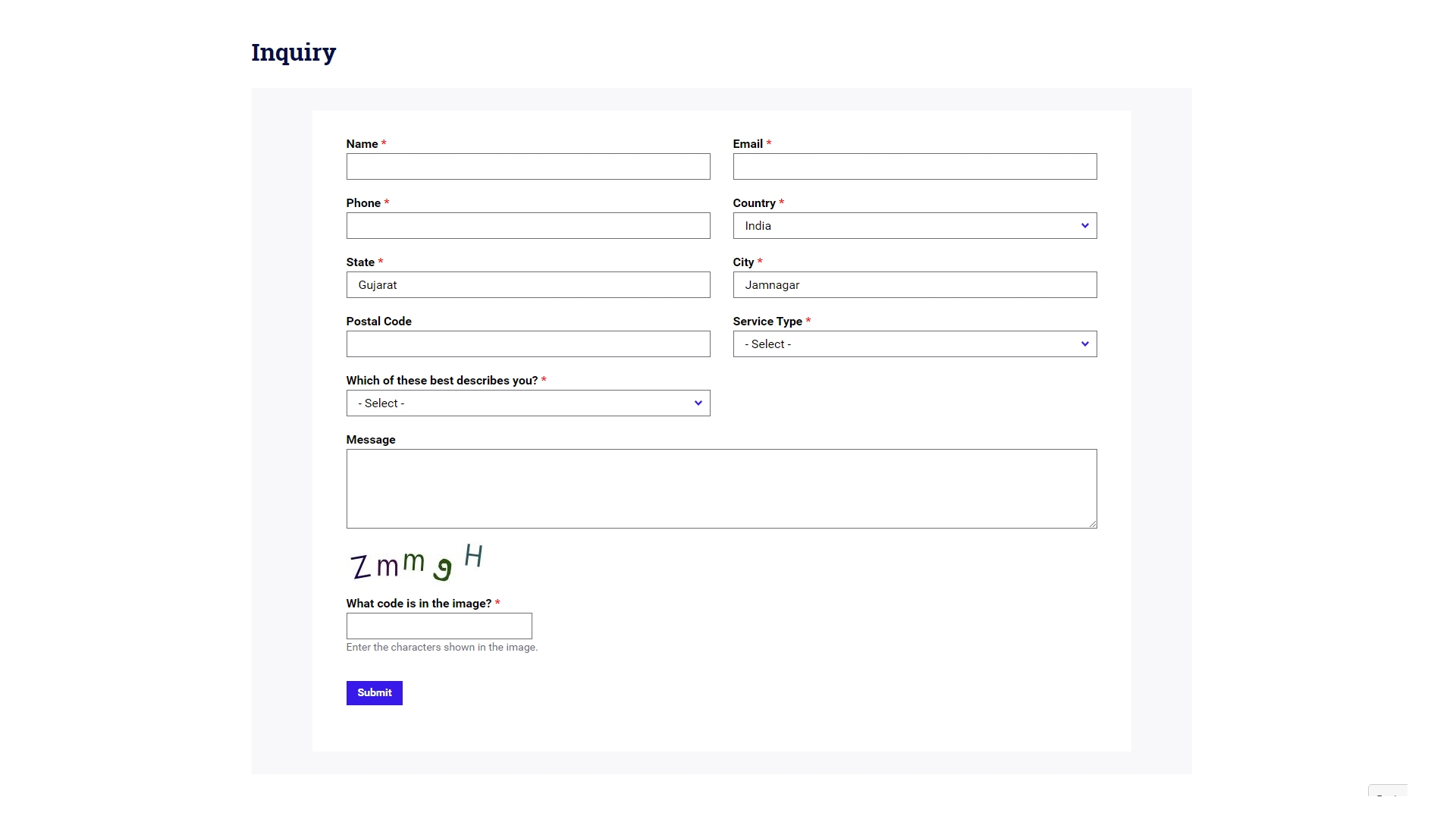The width and height of the screenshot is (1456, 819).
Task: Select the State field containing Gujarat
Action: 528,284
